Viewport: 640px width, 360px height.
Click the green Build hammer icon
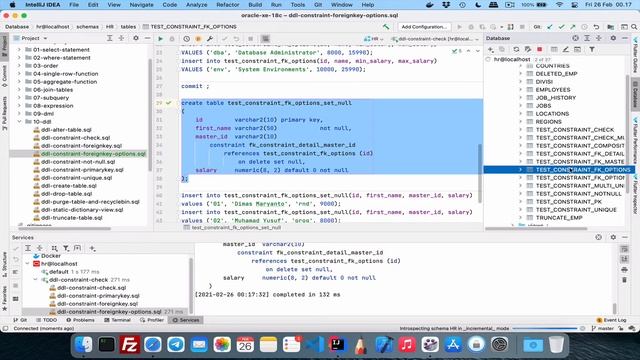[386, 27]
